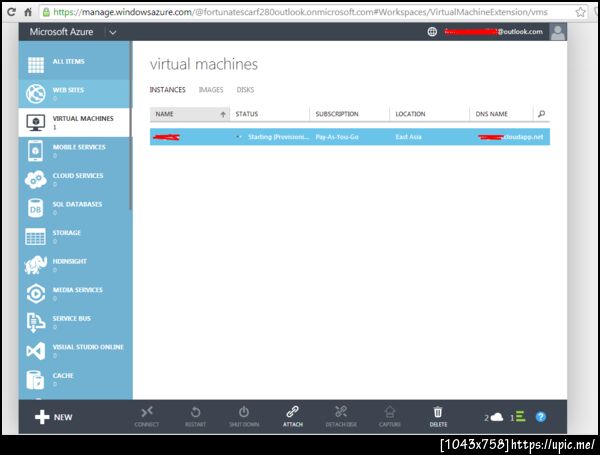600x455 pixels.
Task: Search the virtual machines table
Action: pyautogui.click(x=541, y=114)
